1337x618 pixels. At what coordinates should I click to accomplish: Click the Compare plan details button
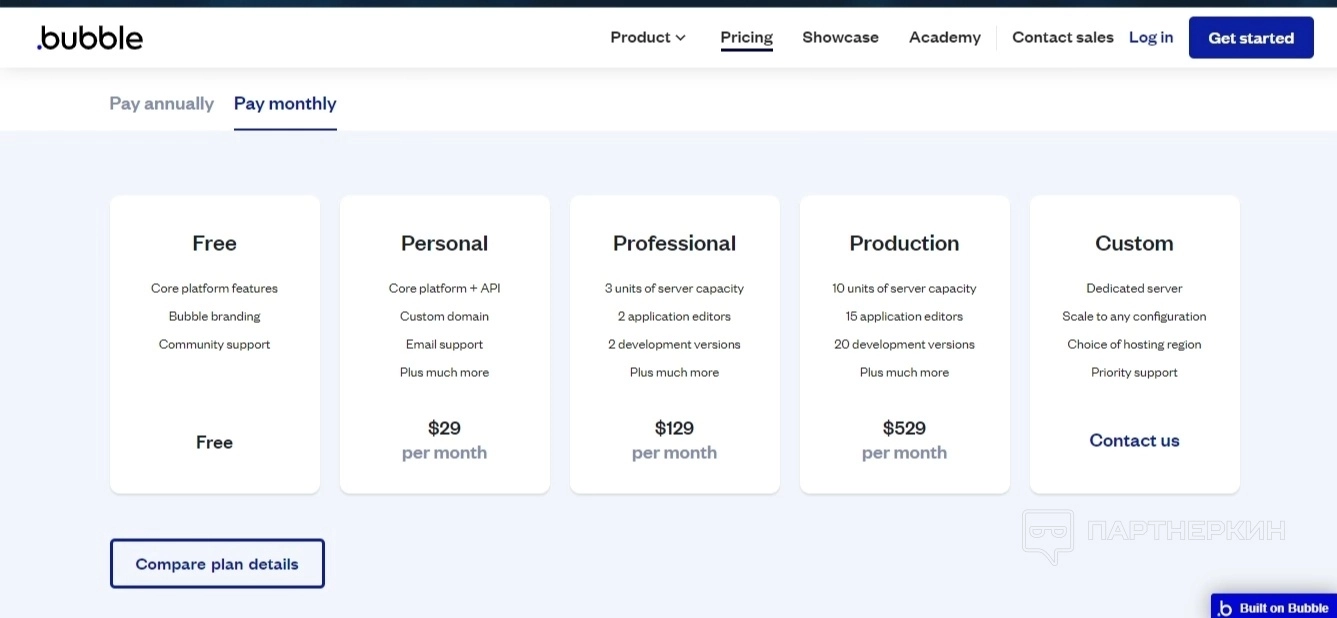pos(217,564)
